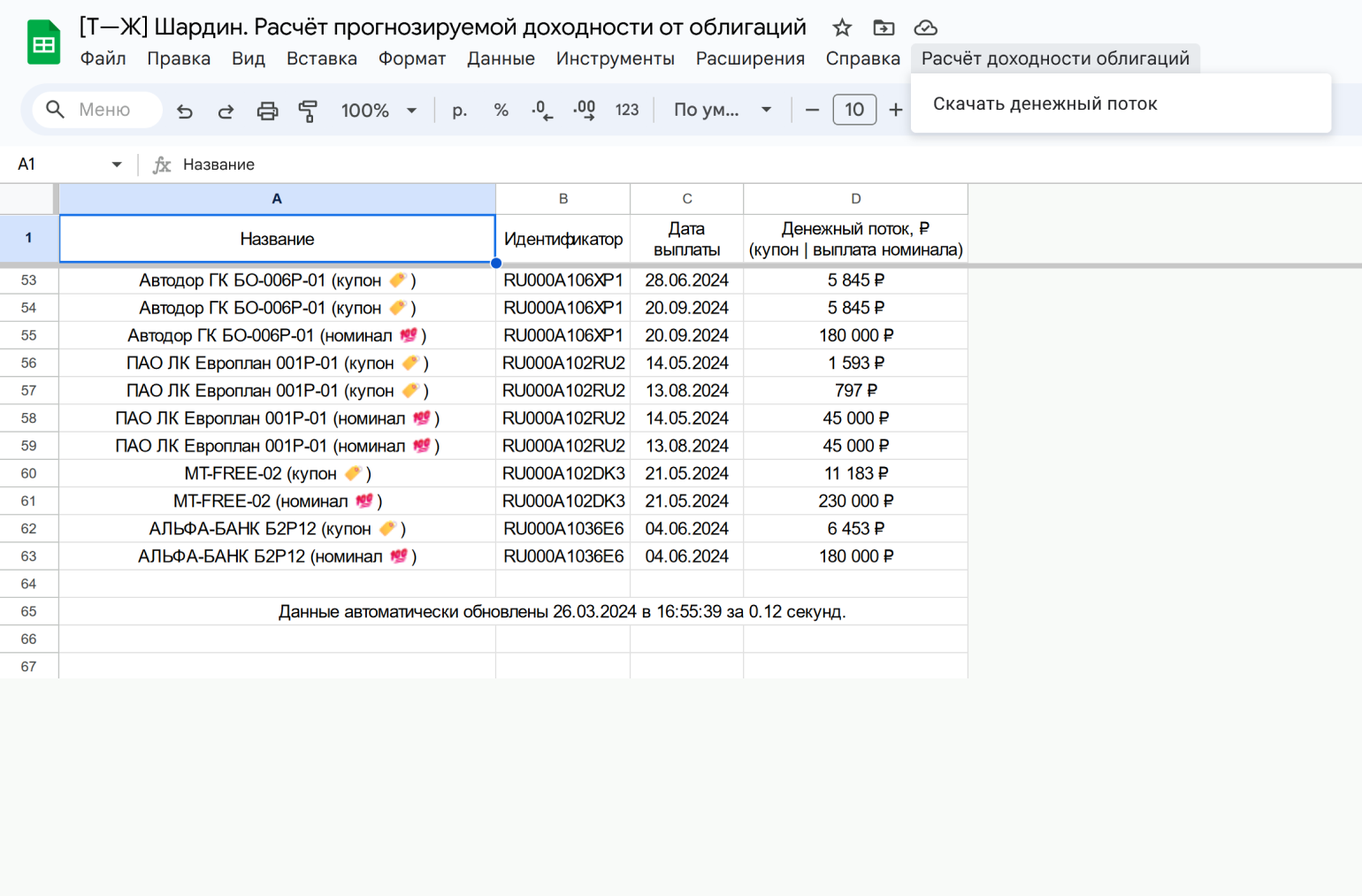Click the Идентификатор header cell

pos(563,239)
